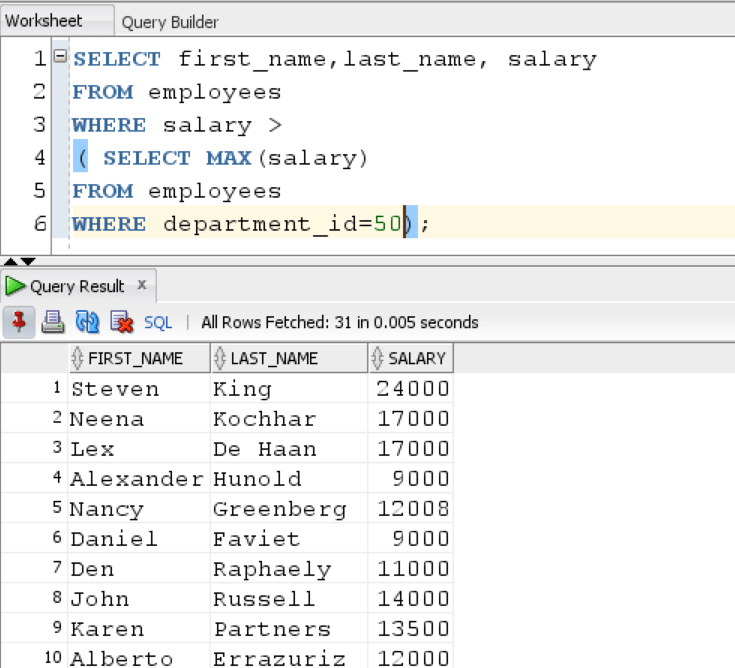Screen dimensions: 735x668
Task: Select the cell 'Alberto'
Action: pos(139,656)
